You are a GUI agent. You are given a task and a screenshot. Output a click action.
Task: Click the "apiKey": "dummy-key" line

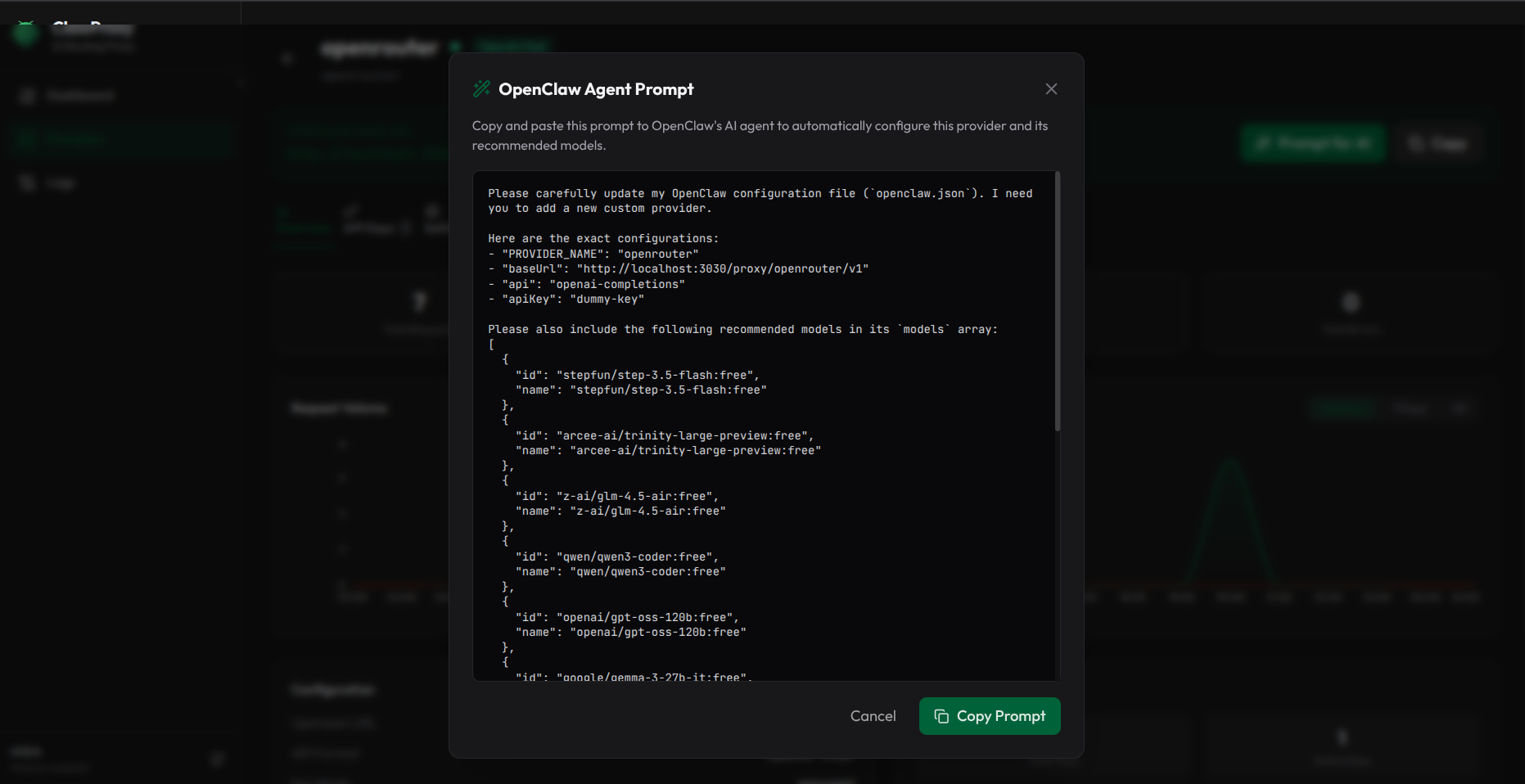pos(566,299)
